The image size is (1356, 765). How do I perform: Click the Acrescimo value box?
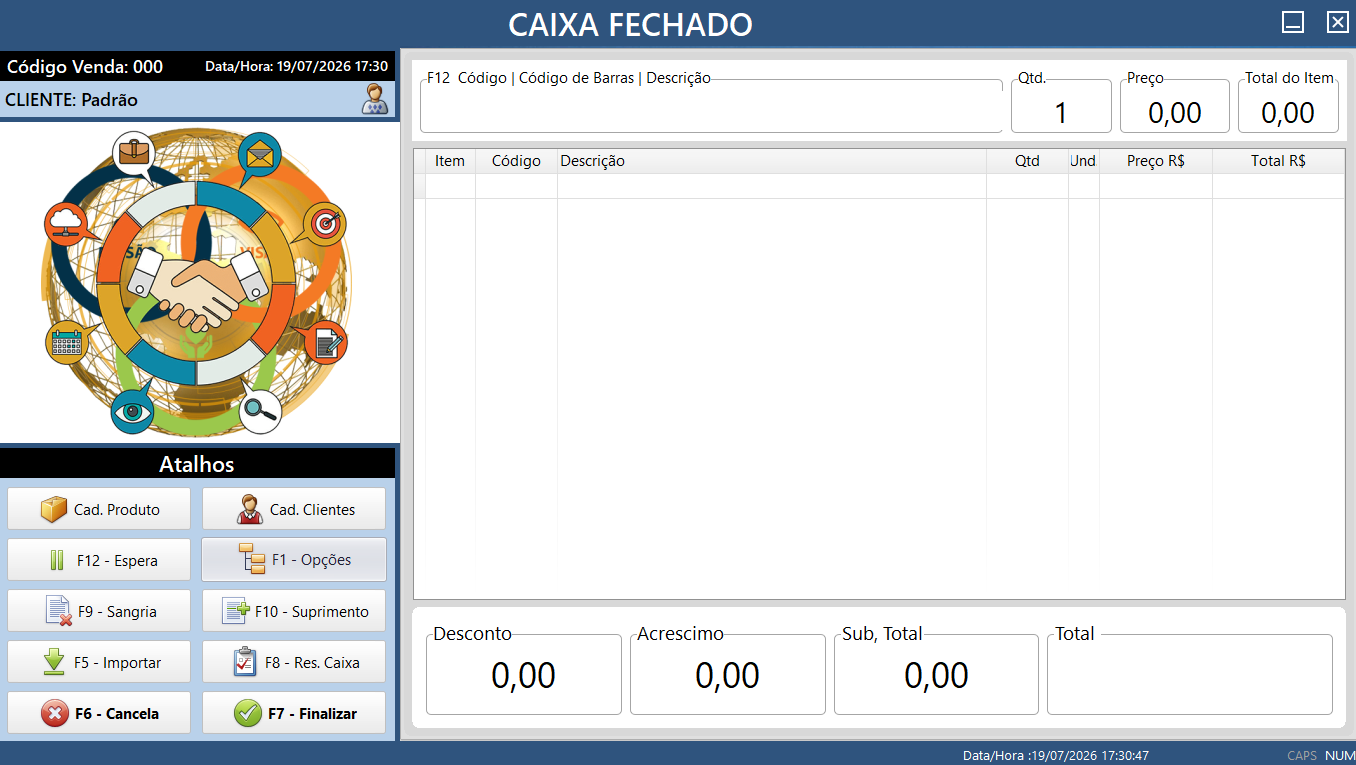(728, 675)
